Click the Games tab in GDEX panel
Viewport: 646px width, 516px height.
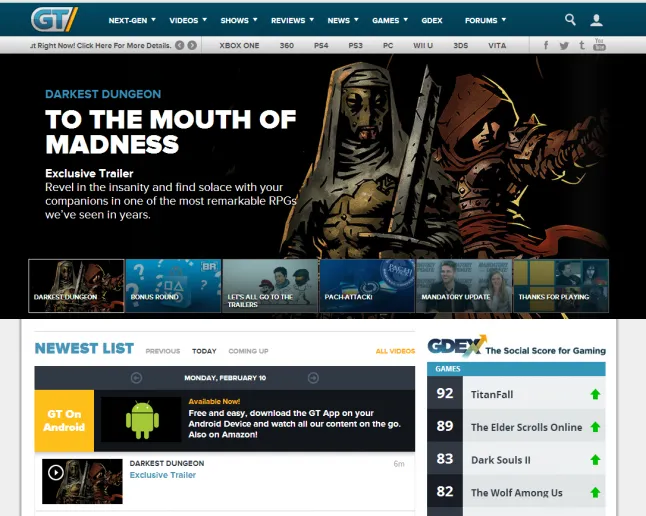point(448,369)
